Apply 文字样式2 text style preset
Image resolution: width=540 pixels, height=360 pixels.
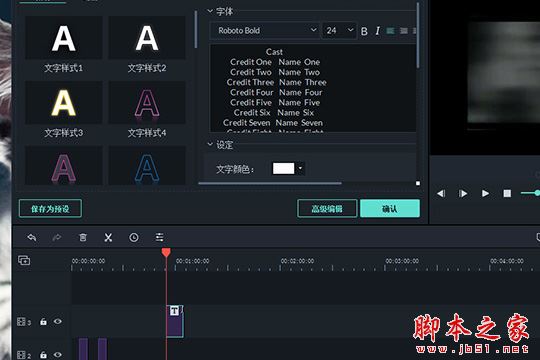147,38
